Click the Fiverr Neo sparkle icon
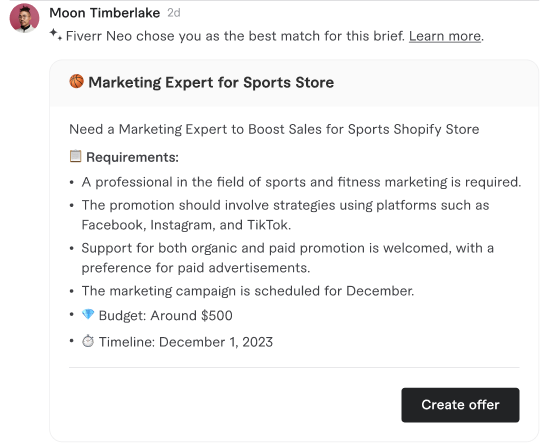This screenshot has height=446, width=548. [x=55, y=34]
